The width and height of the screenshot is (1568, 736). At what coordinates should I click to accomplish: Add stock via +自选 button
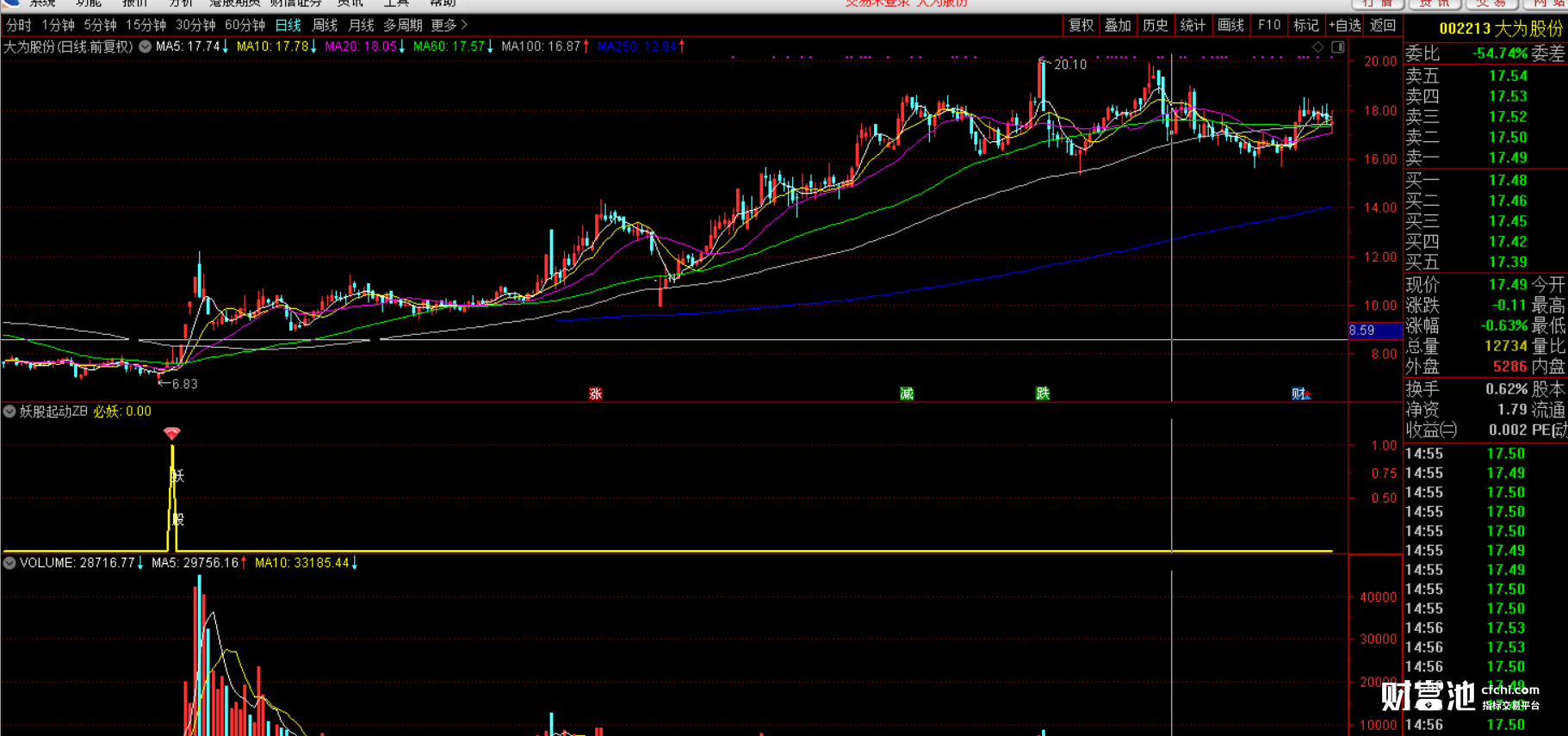(x=1344, y=26)
